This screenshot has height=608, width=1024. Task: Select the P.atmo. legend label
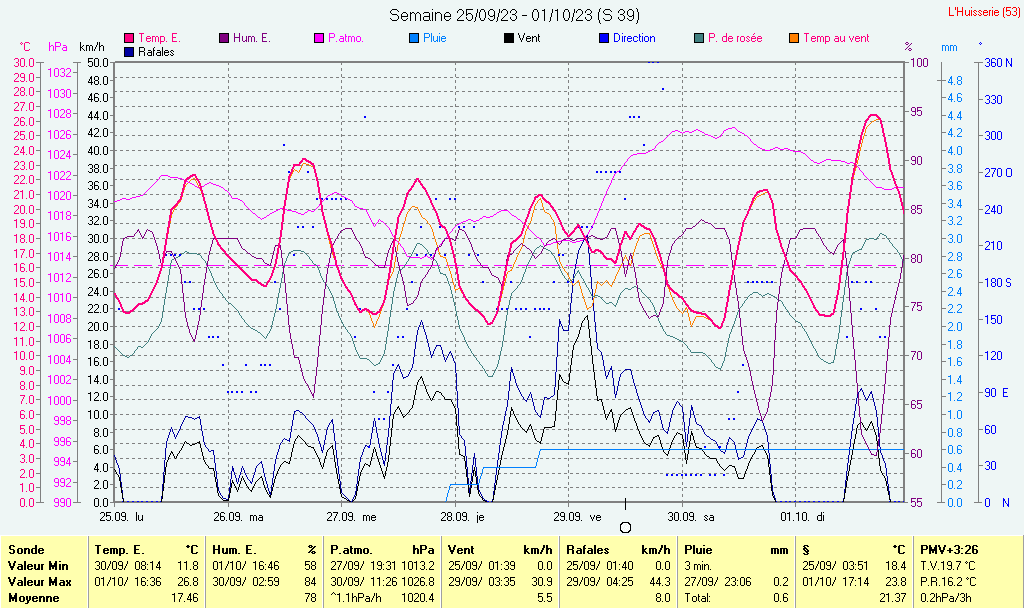point(346,39)
